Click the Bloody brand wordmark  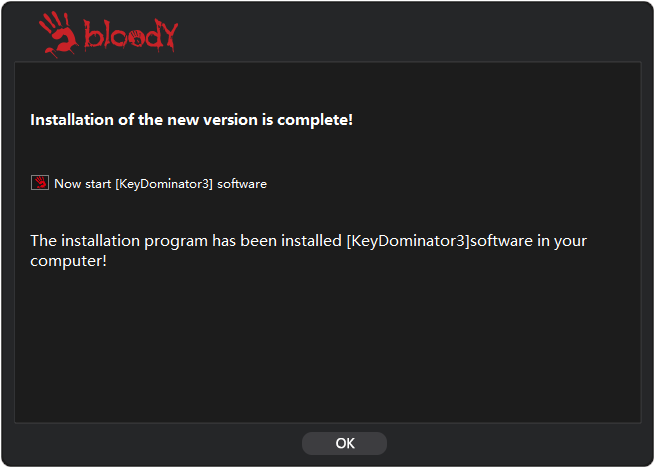[x=130, y=35]
